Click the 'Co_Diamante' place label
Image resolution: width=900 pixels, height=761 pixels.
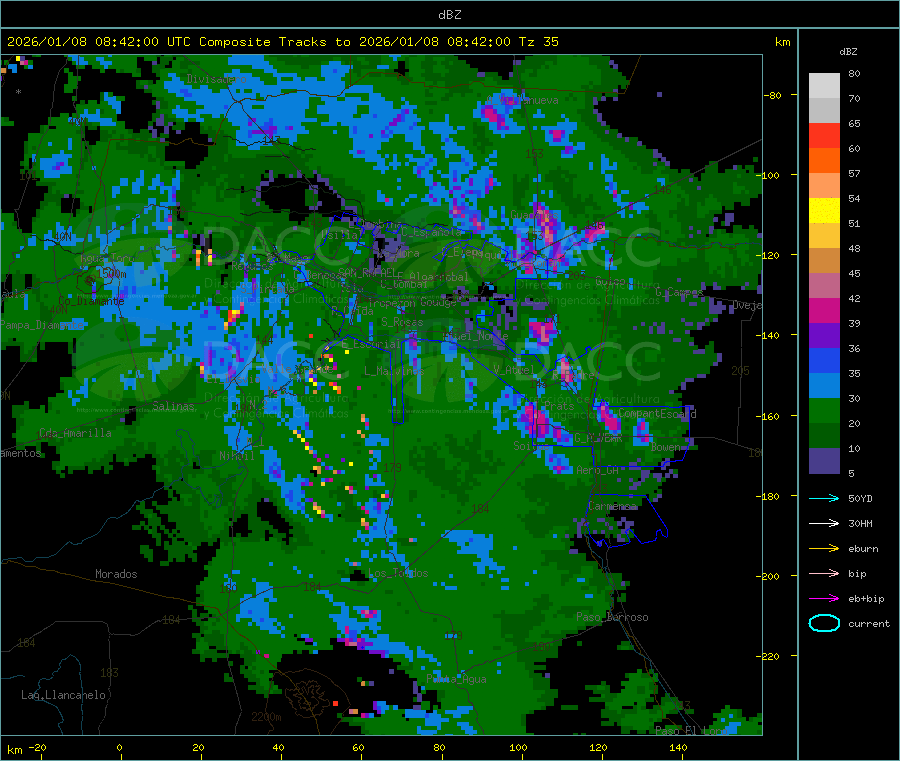(x=91, y=301)
